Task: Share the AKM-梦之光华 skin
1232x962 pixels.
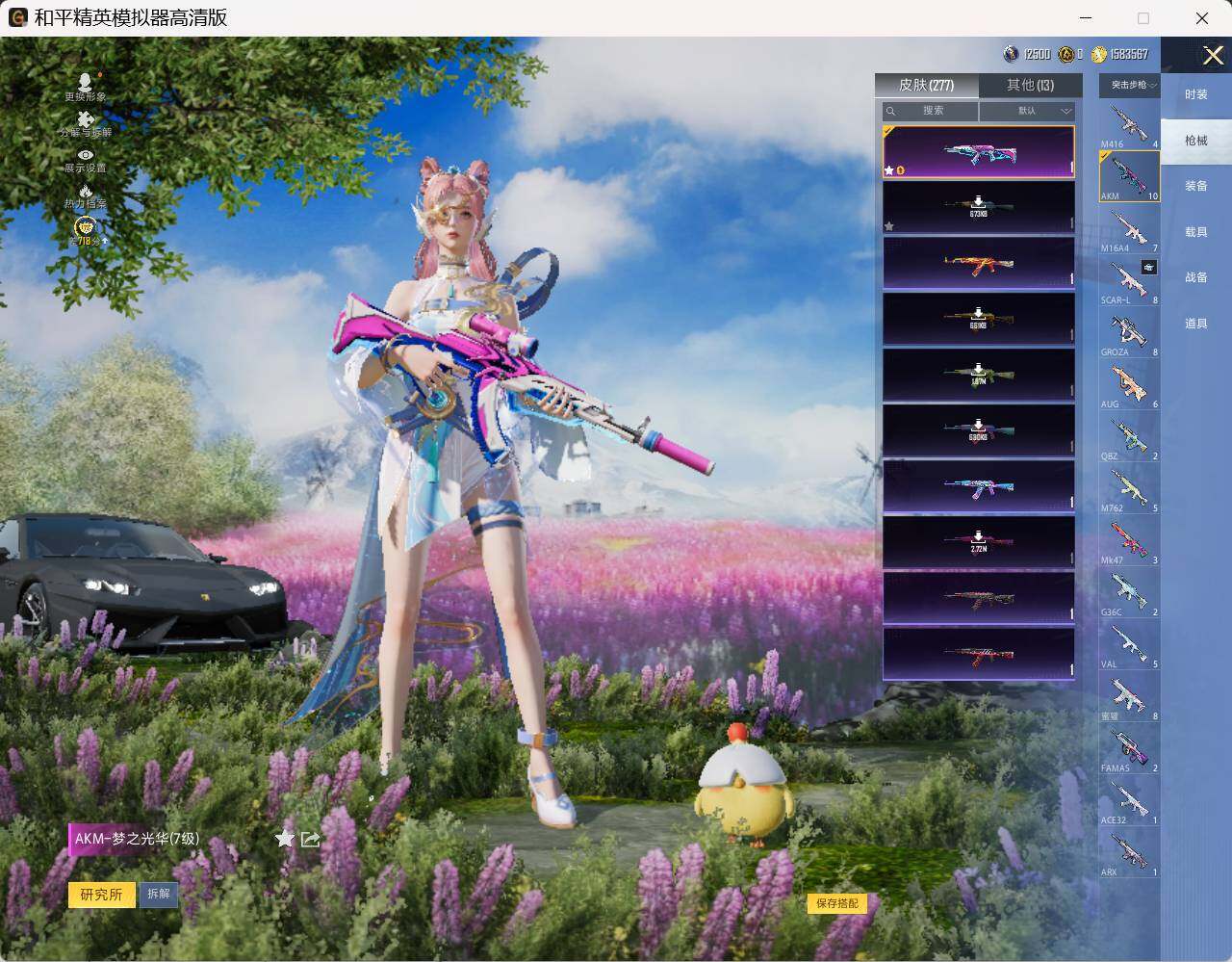Action: [310, 839]
